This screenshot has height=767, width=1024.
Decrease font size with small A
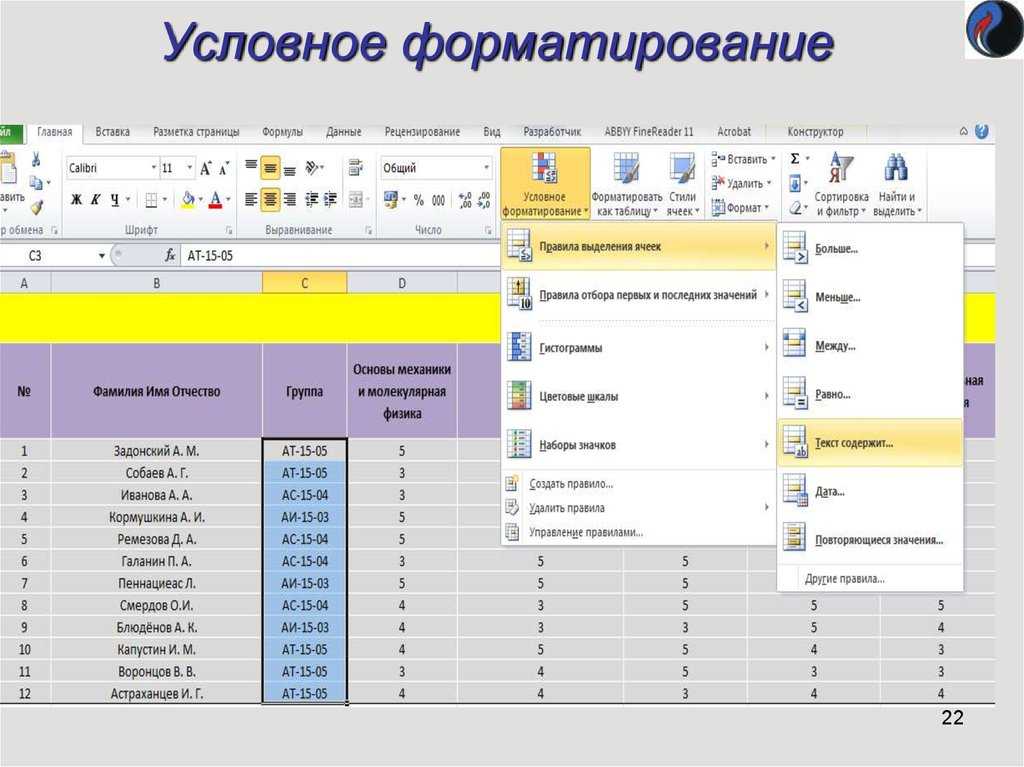pos(223,169)
